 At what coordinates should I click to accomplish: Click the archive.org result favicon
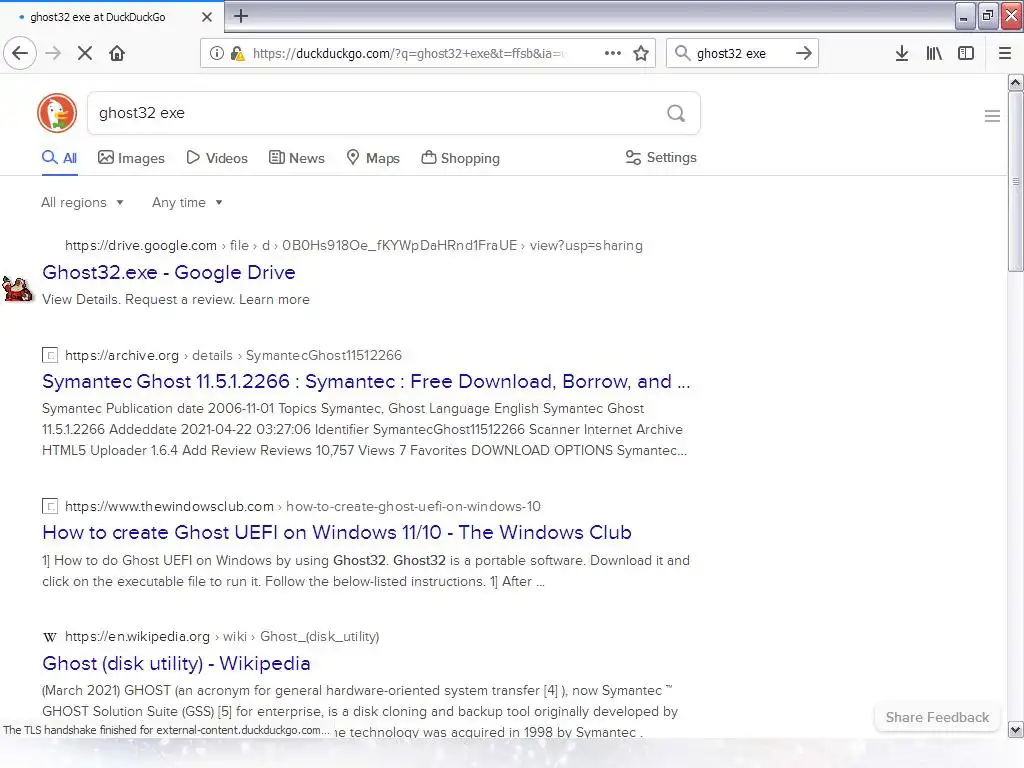click(50, 355)
